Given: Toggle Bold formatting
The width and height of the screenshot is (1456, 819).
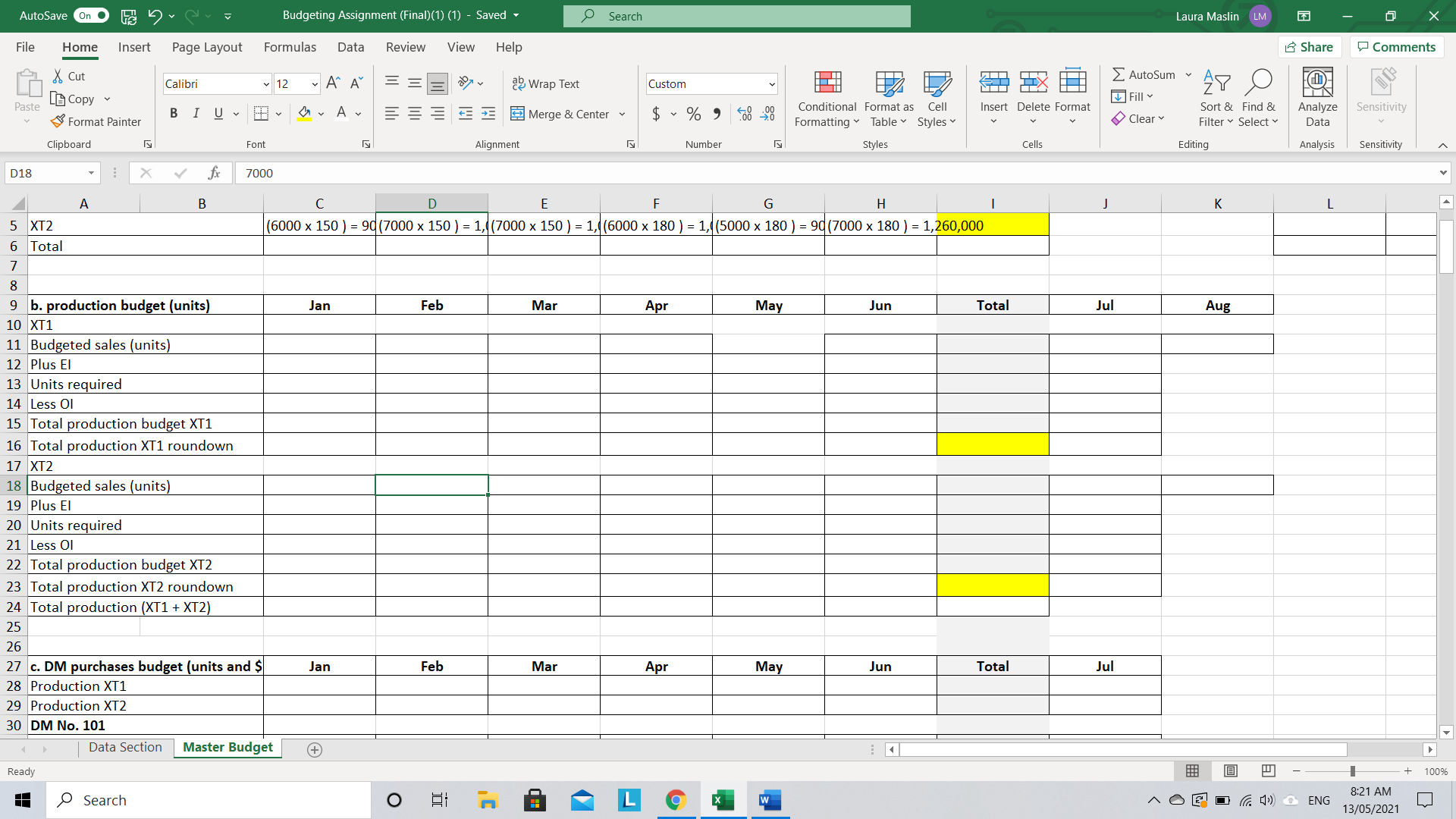Looking at the screenshot, I should [174, 114].
